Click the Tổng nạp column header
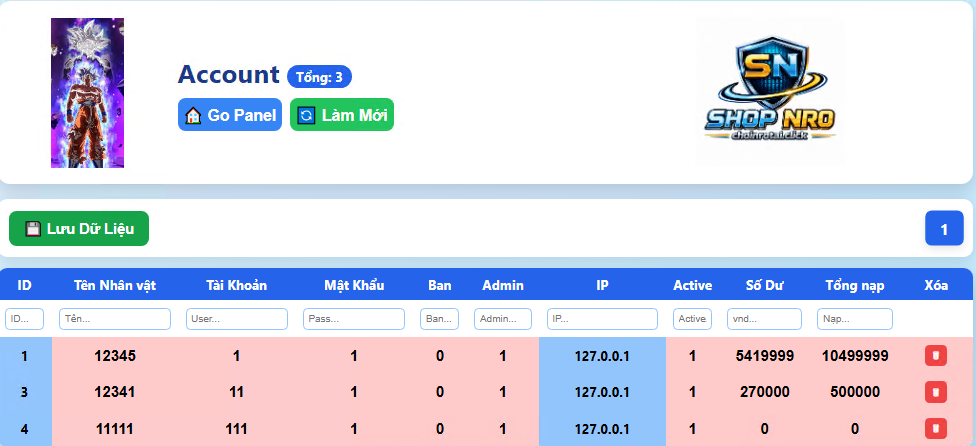Viewport: 976px width, 446px height. [855, 286]
